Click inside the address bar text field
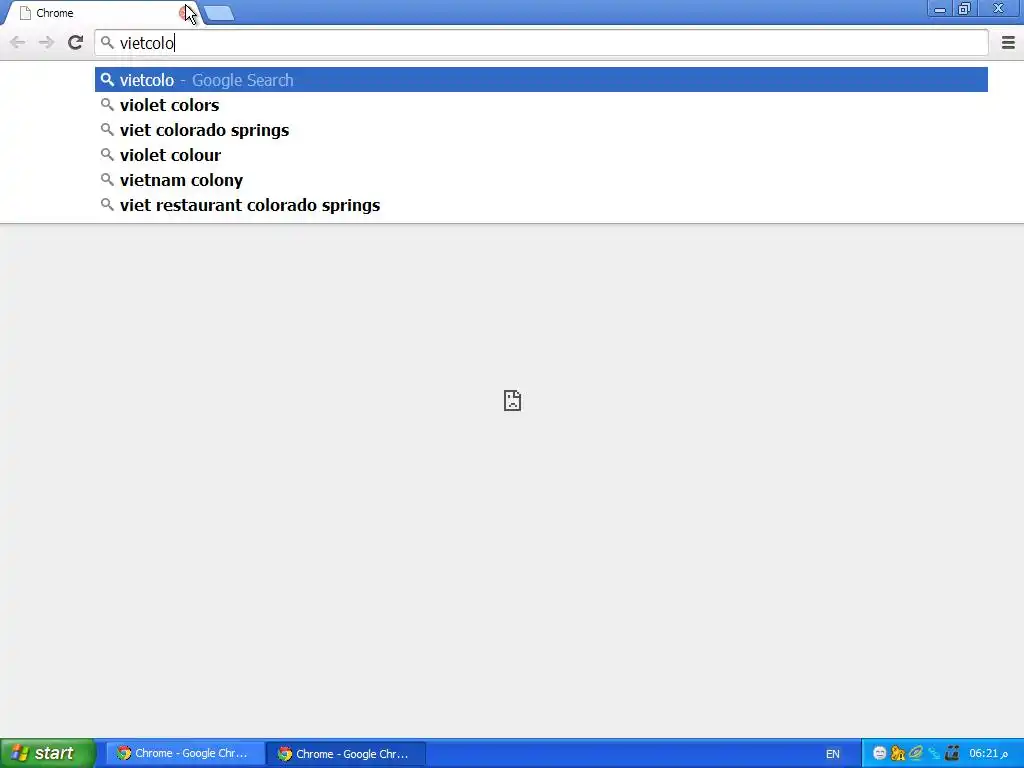 [541, 43]
